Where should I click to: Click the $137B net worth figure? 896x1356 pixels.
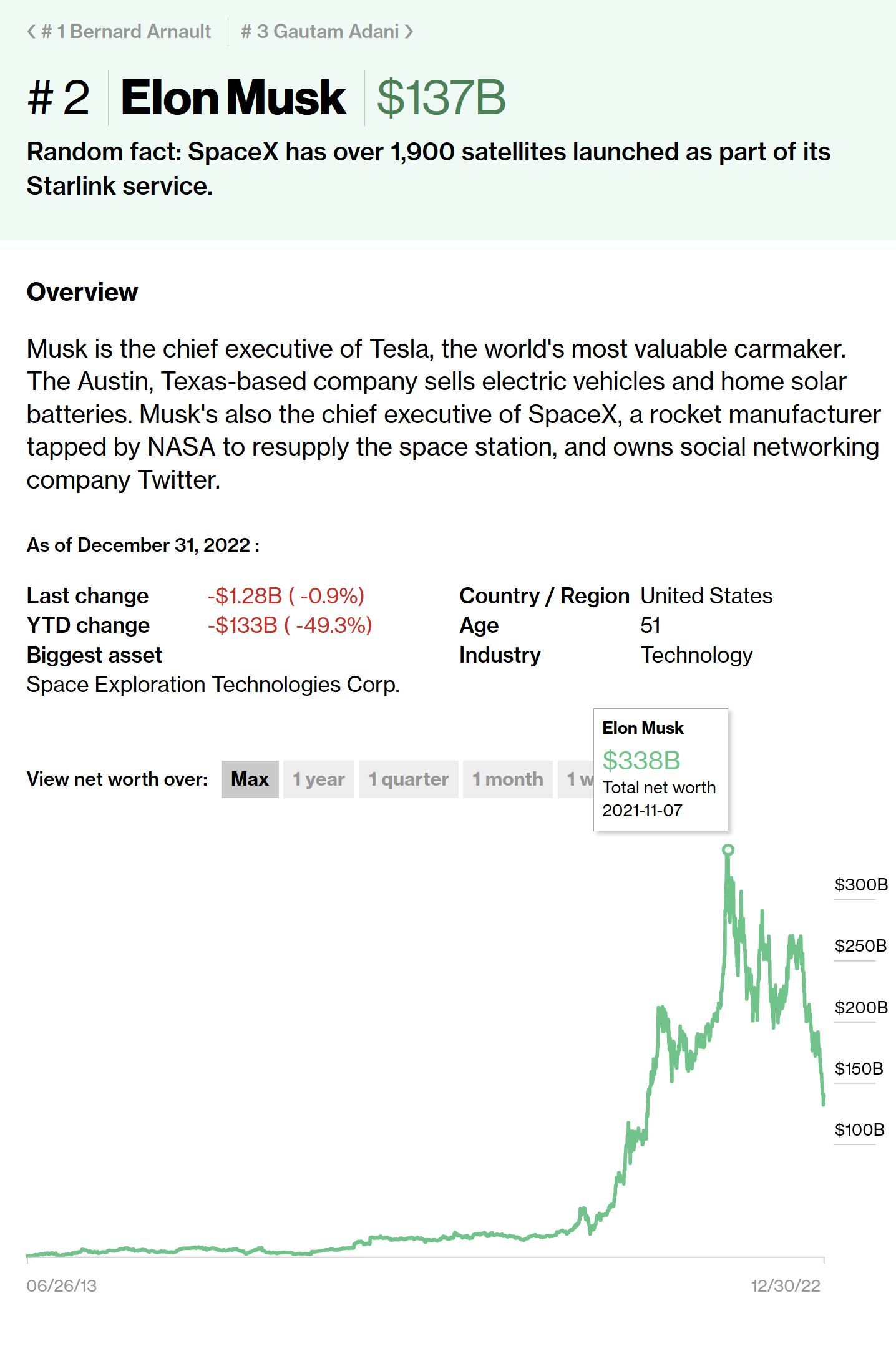441,98
